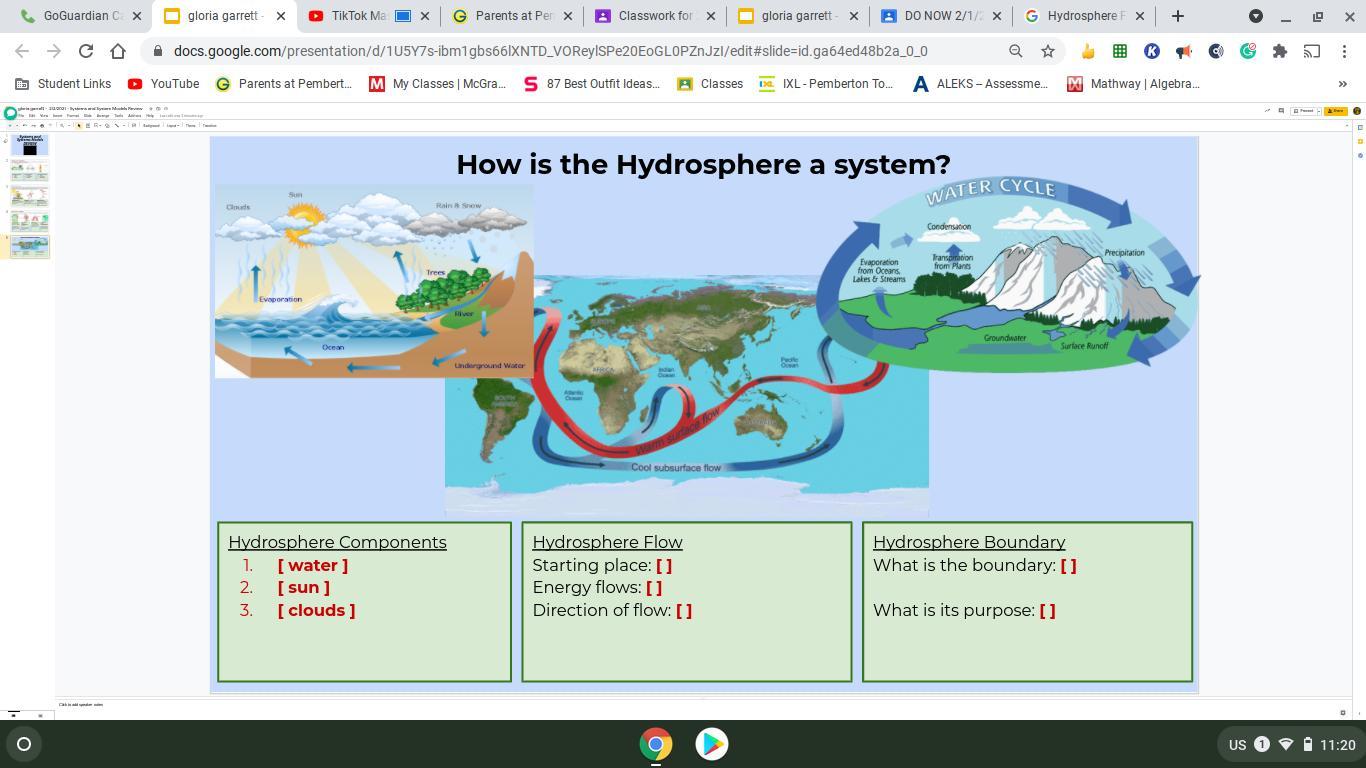The width and height of the screenshot is (1366, 768).
Task: Open the Student Links bookmark folder
Action: click(x=63, y=84)
